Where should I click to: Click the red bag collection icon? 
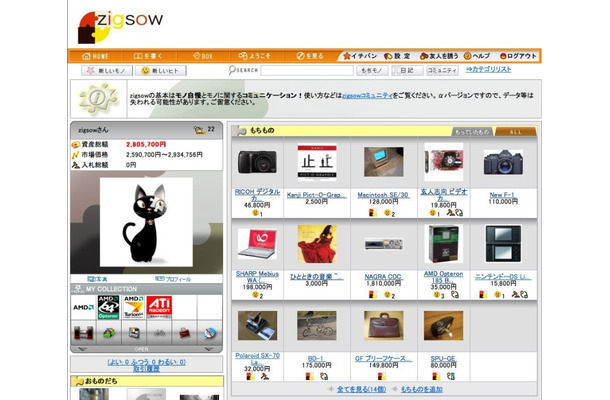coord(184,333)
